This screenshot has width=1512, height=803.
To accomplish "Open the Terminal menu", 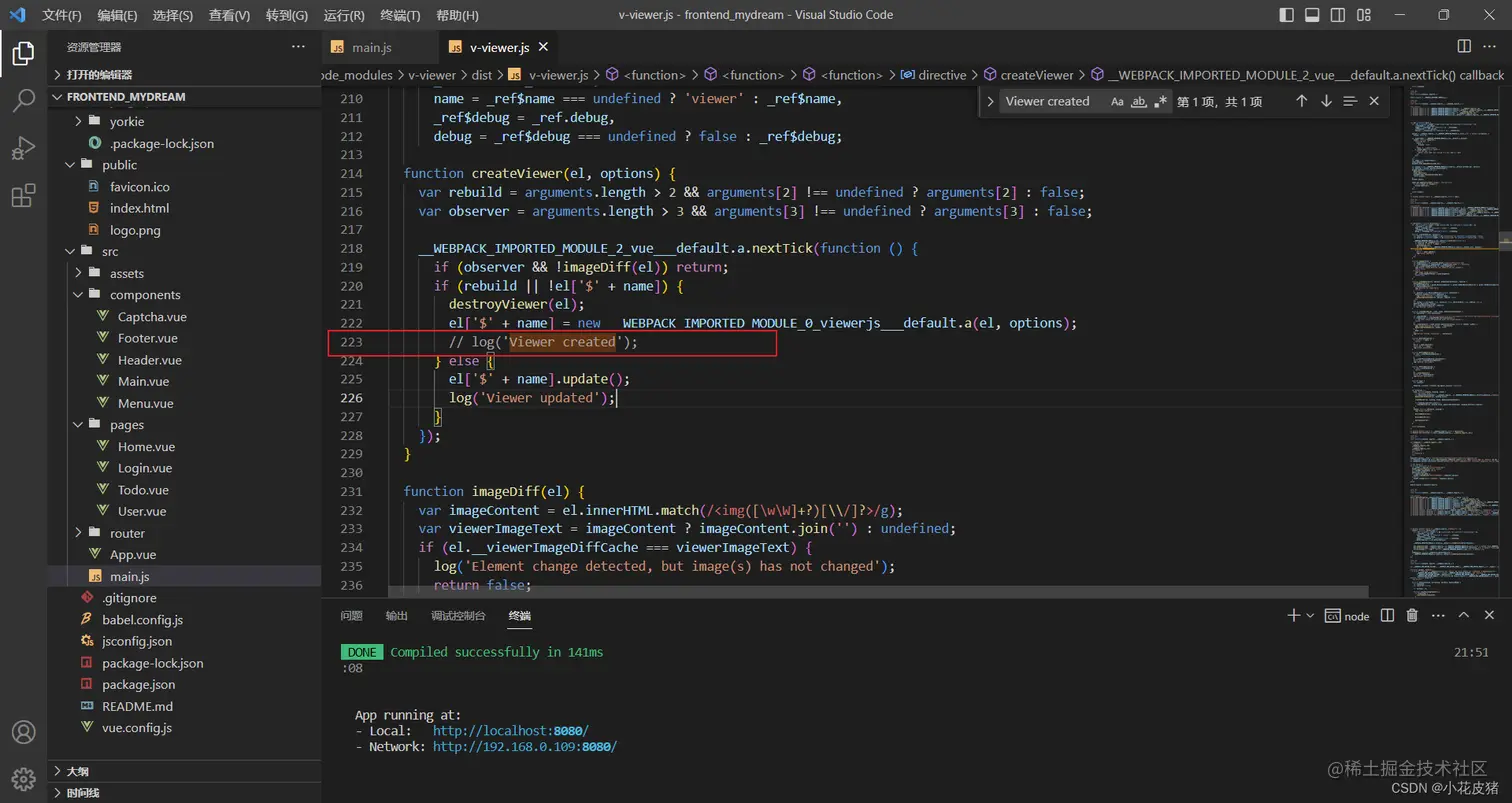I will [x=401, y=15].
